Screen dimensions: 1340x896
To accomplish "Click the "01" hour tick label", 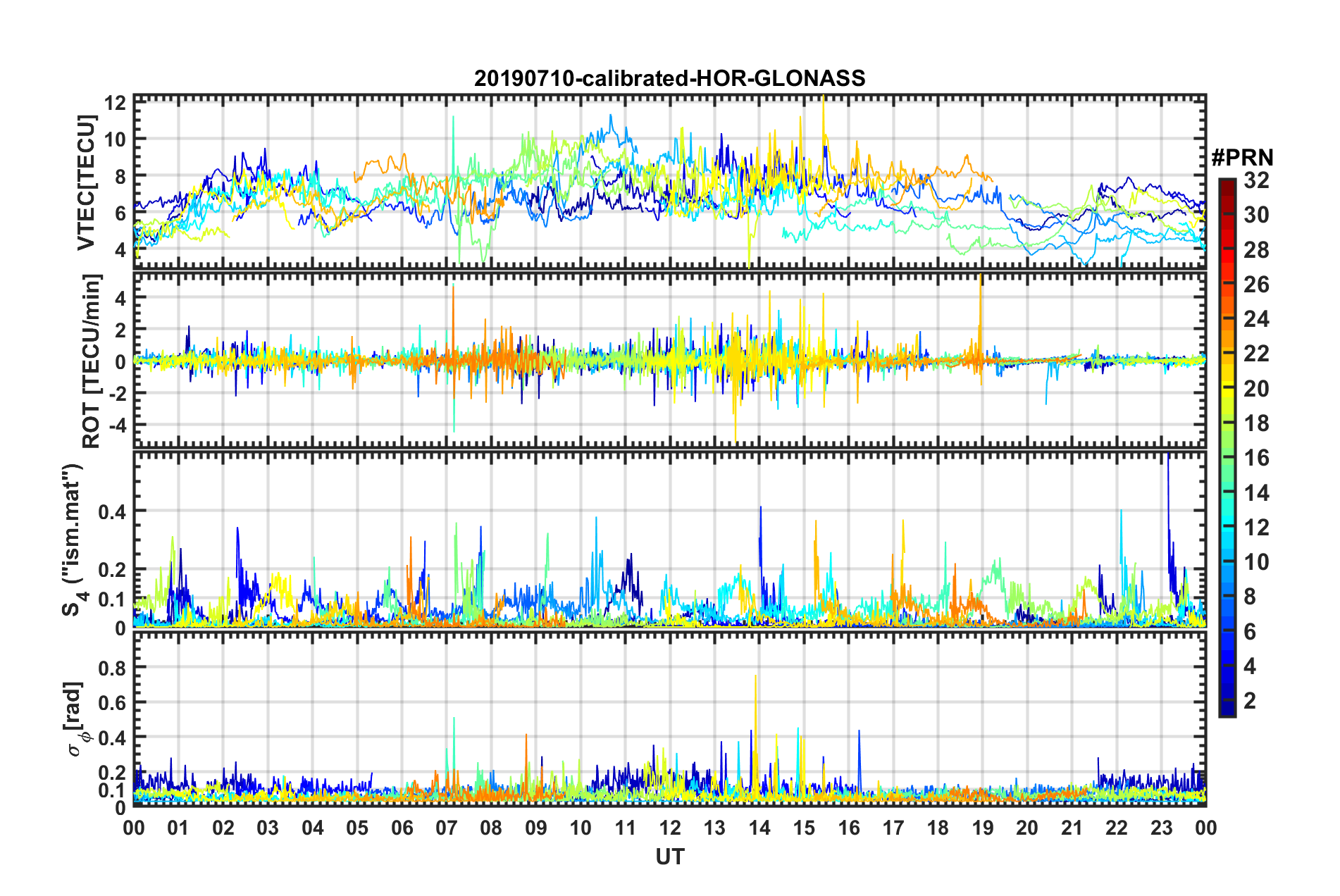I will (x=178, y=828).
